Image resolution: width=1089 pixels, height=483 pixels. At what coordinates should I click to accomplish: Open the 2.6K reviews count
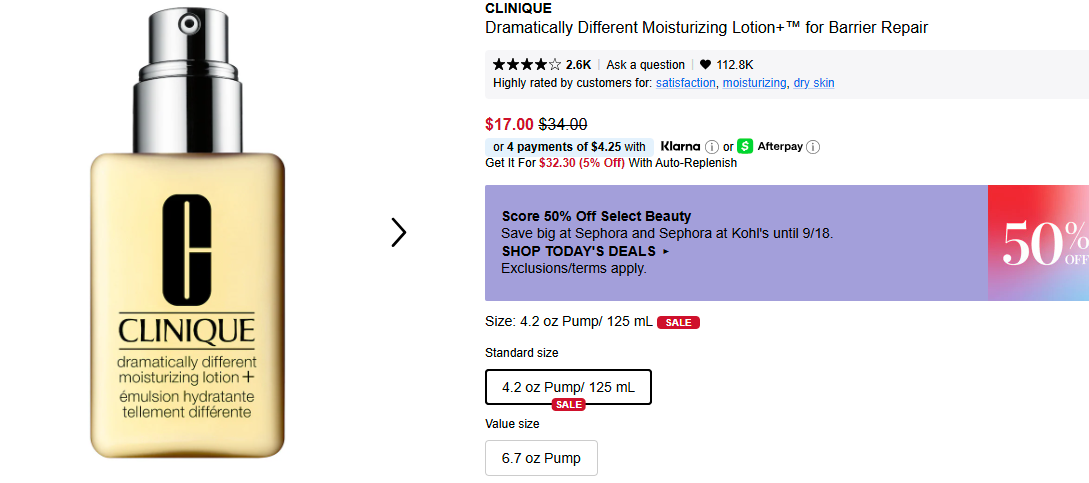[579, 65]
